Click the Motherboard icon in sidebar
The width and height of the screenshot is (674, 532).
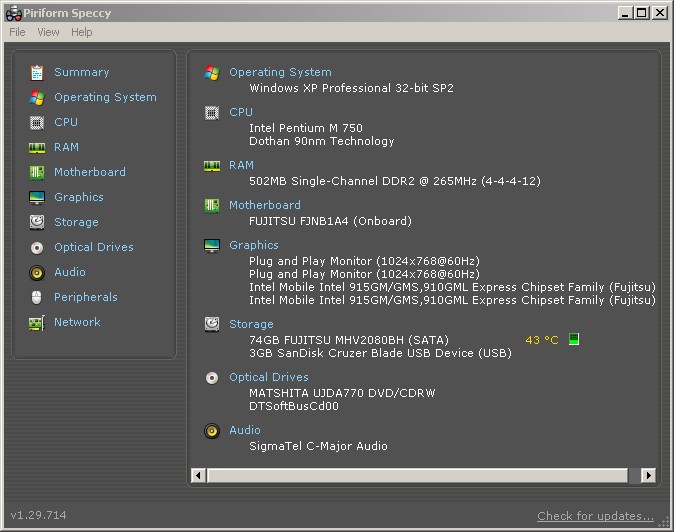(x=37, y=173)
